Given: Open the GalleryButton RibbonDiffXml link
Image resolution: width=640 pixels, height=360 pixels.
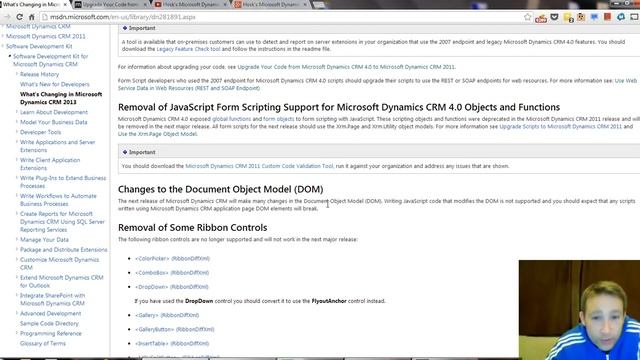Looking at the screenshot, I should (x=175, y=329).
